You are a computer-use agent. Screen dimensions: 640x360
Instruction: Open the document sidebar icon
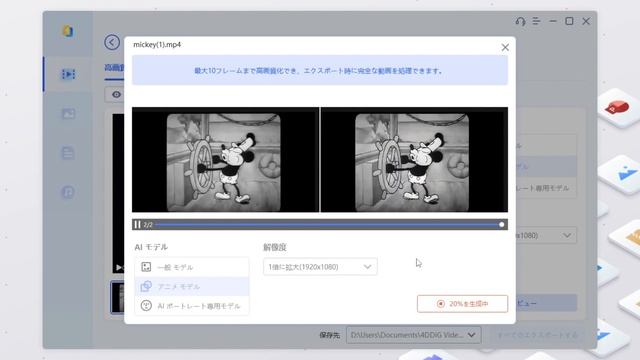(x=68, y=153)
